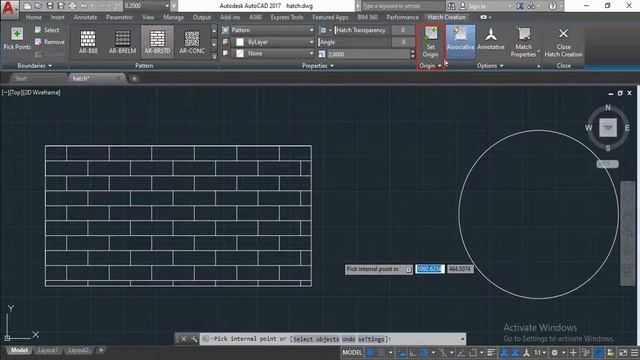Open the Featured Apps ribbon tab
The image size is (640, 360).
tap(330, 17)
